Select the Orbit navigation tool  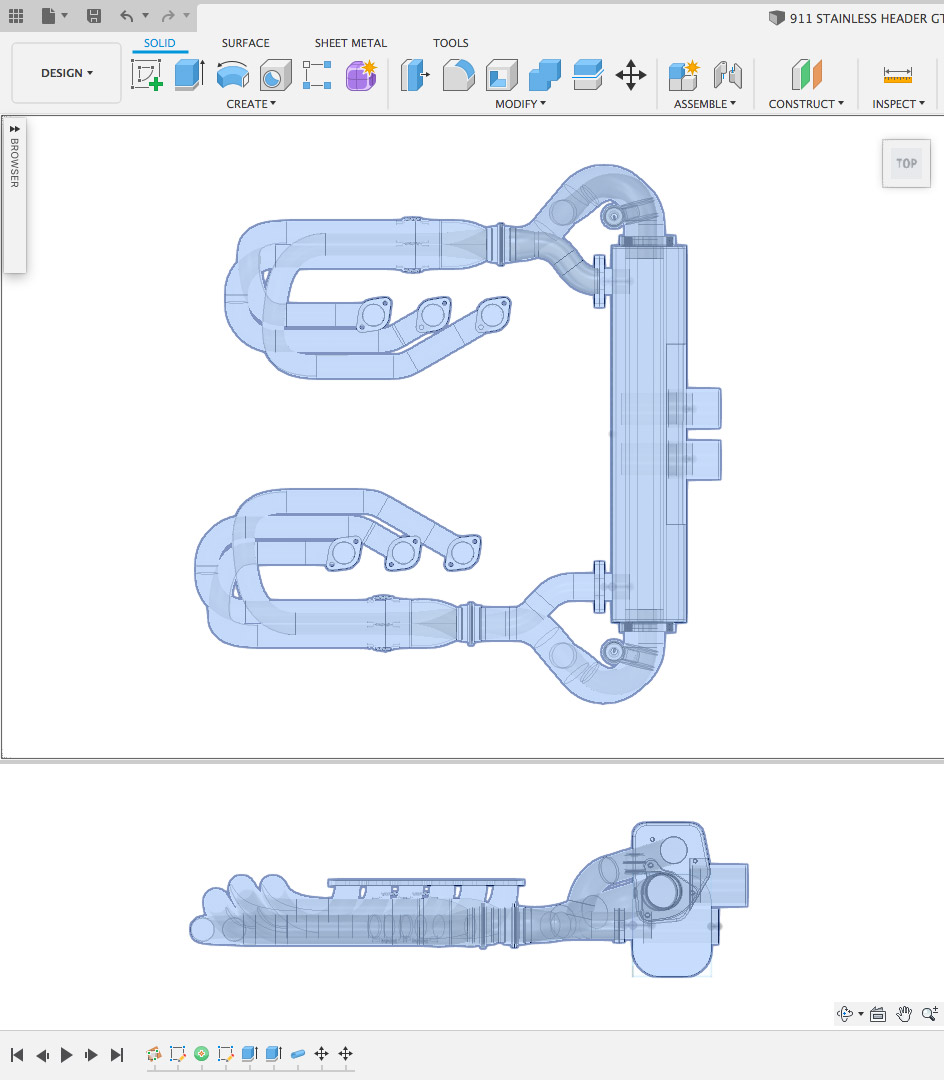click(x=845, y=1013)
